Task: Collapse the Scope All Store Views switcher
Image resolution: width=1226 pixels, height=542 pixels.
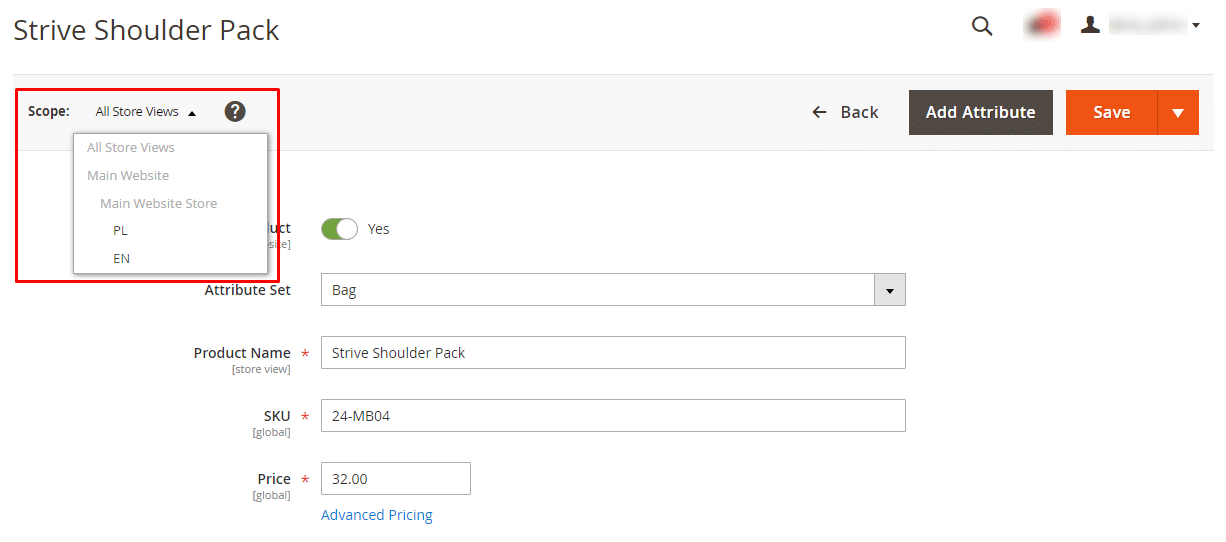Action: (x=145, y=112)
